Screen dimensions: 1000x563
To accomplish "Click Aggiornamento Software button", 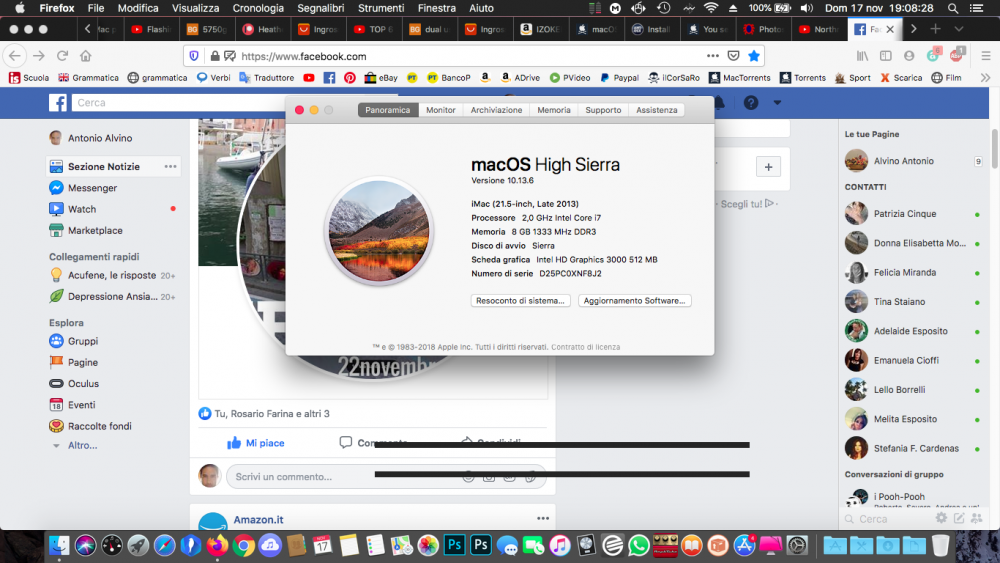I will click(x=635, y=301).
